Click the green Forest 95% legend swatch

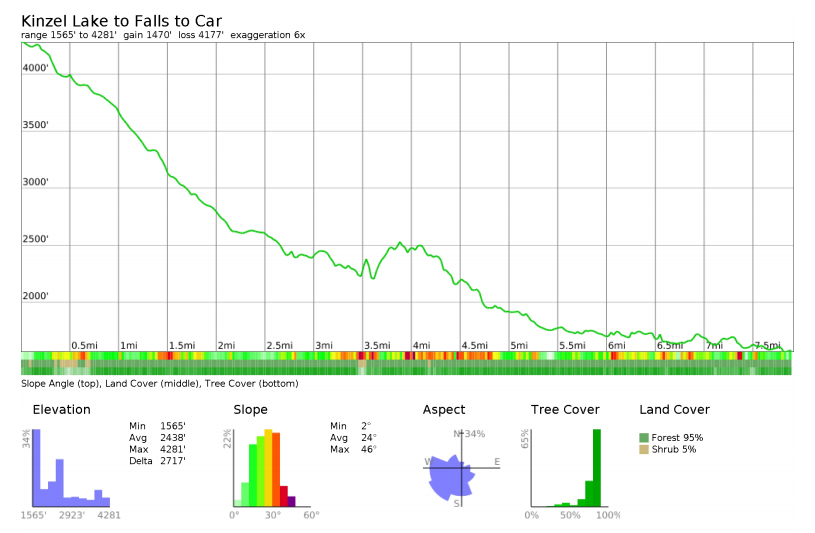(x=644, y=438)
